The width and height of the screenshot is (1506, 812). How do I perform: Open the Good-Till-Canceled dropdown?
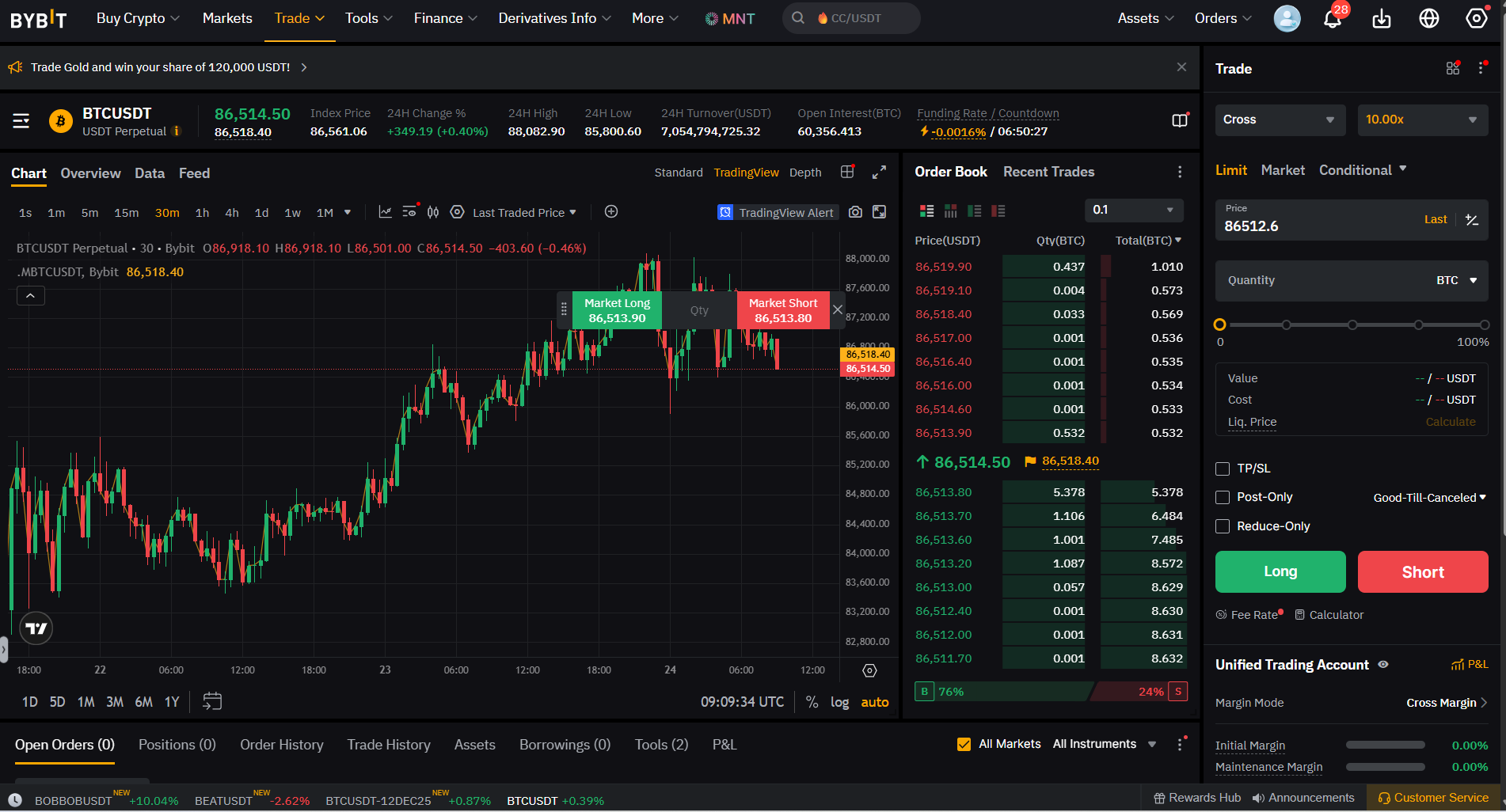pos(1428,497)
